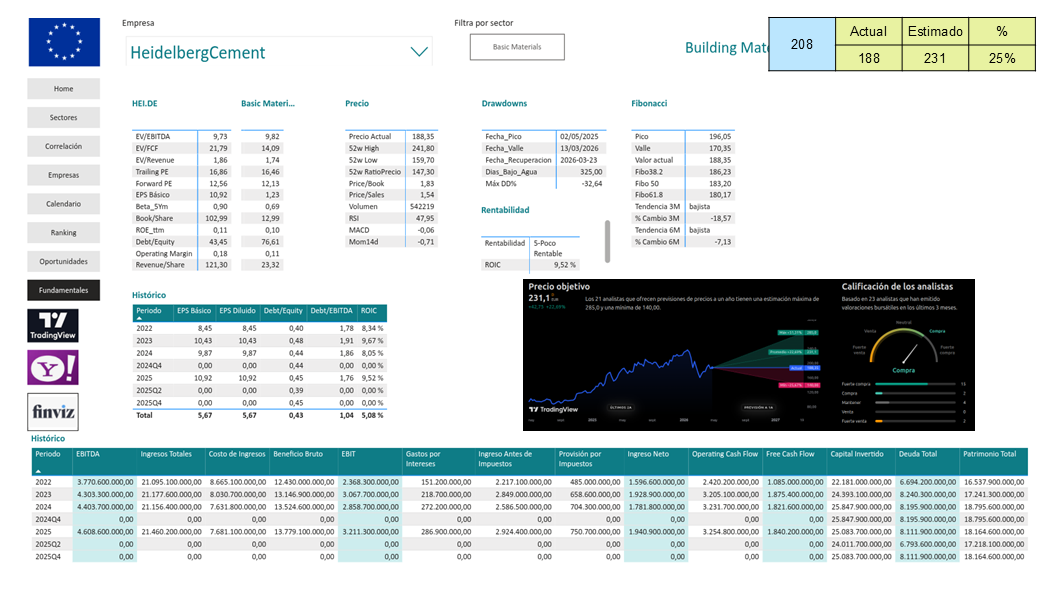1058x595 pixels.
Task: Go to the Home page
Action: (x=63, y=88)
